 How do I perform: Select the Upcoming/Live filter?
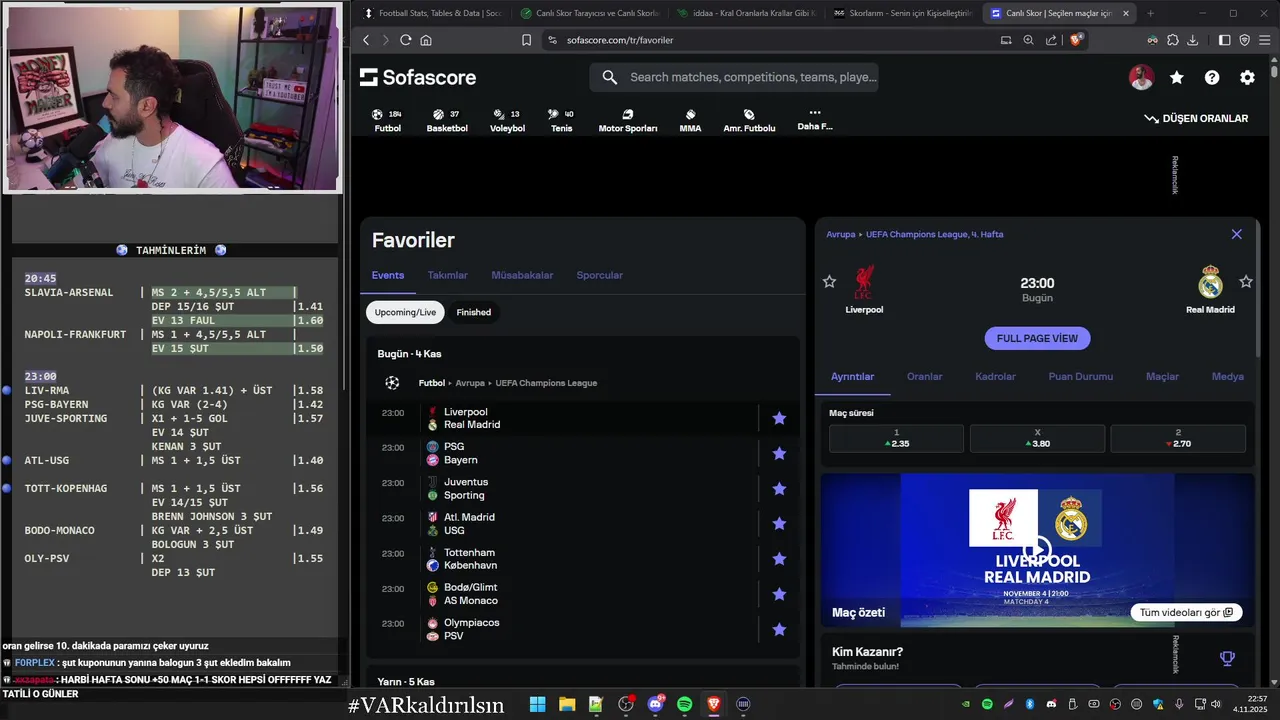405,312
